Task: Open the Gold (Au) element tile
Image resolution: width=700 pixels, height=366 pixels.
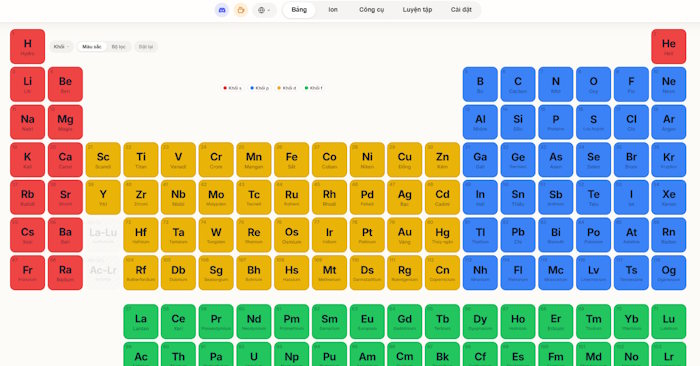Action: tap(405, 235)
